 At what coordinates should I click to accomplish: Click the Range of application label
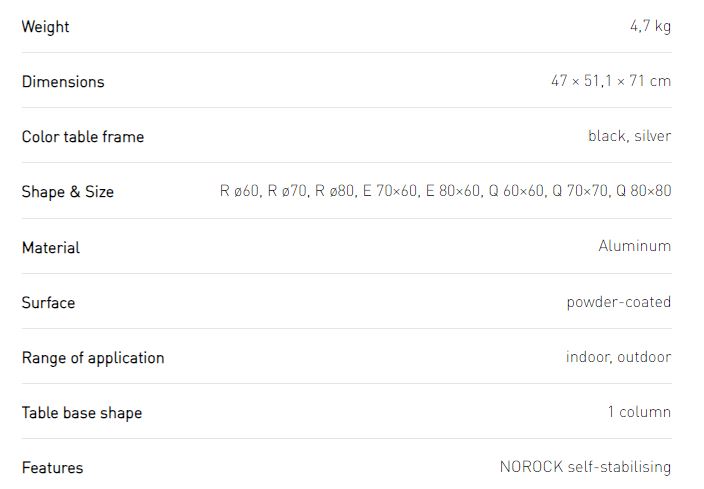(93, 358)
